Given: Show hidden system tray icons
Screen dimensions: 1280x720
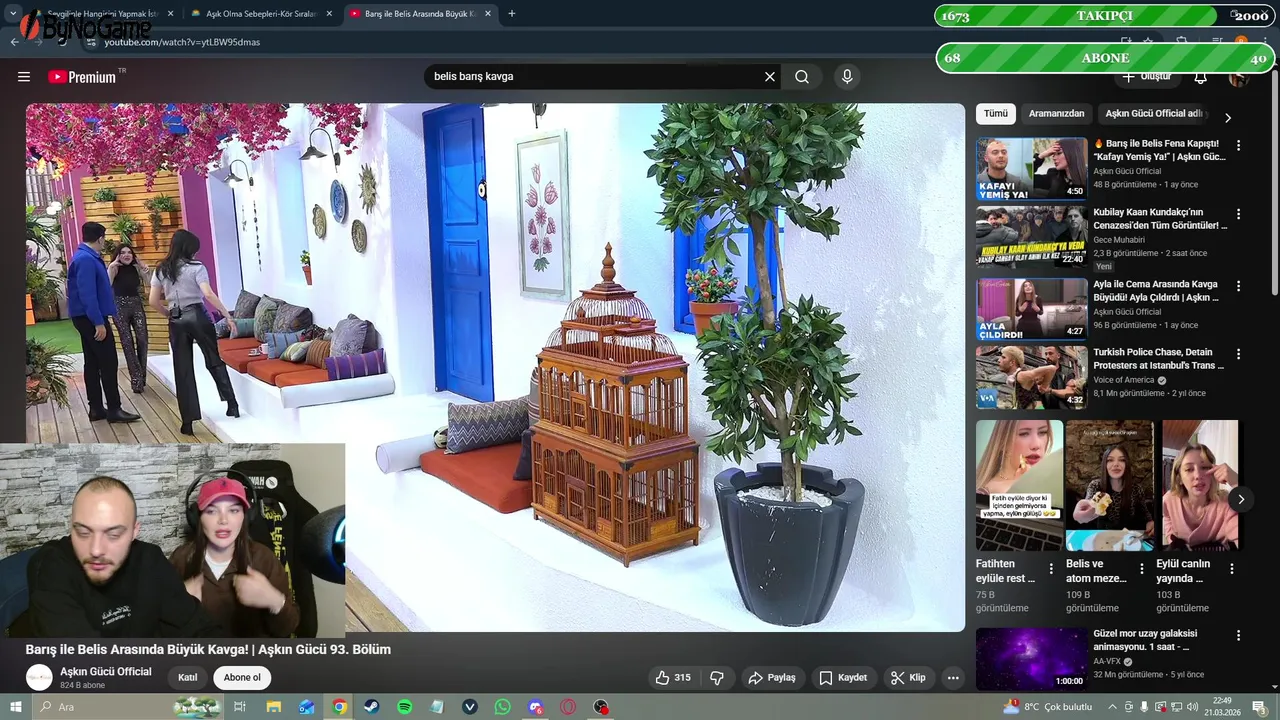Looking at the screenshot, I should (1112, 707).
